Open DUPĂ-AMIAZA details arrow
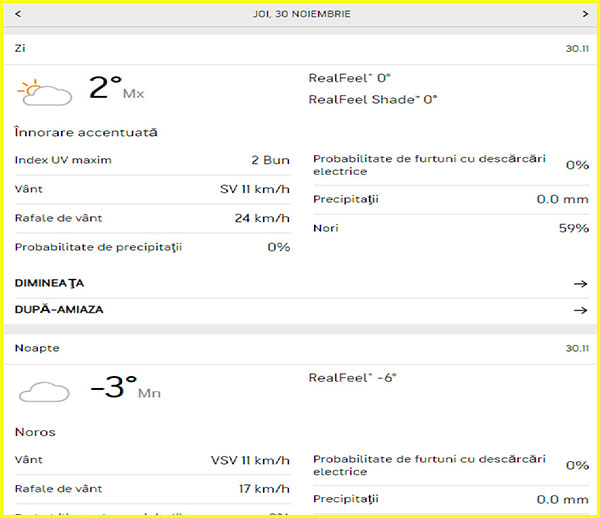 [x=580, y=310]
